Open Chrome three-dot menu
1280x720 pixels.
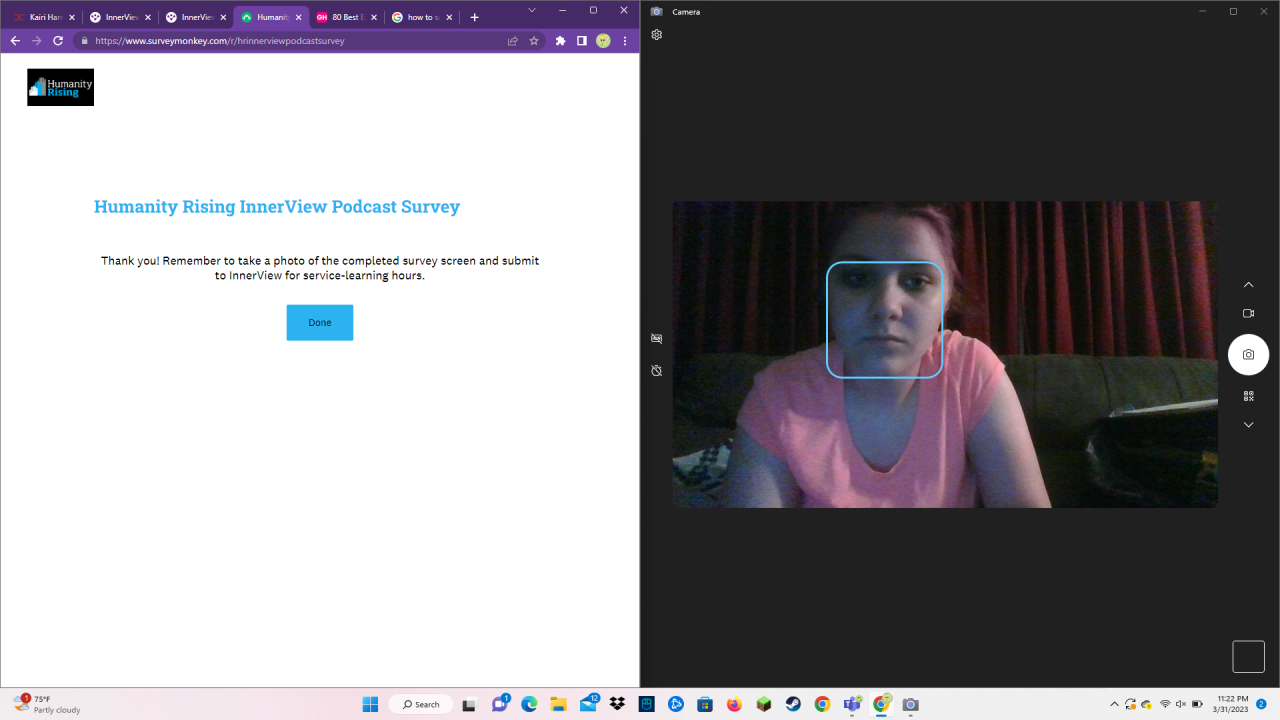(625, 41)
